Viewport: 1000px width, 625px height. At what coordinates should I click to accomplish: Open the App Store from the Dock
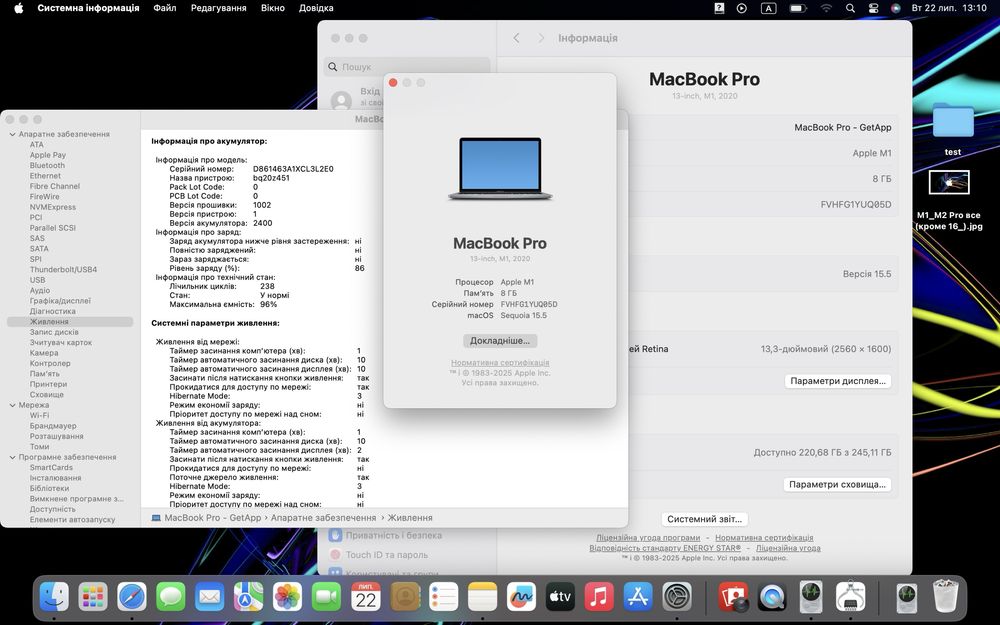click(638, 598)
